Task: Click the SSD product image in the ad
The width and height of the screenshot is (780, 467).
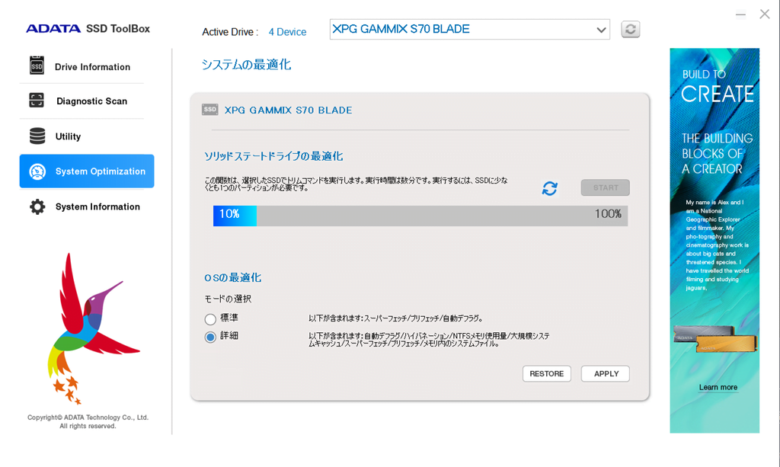Action: click(715, 338)
